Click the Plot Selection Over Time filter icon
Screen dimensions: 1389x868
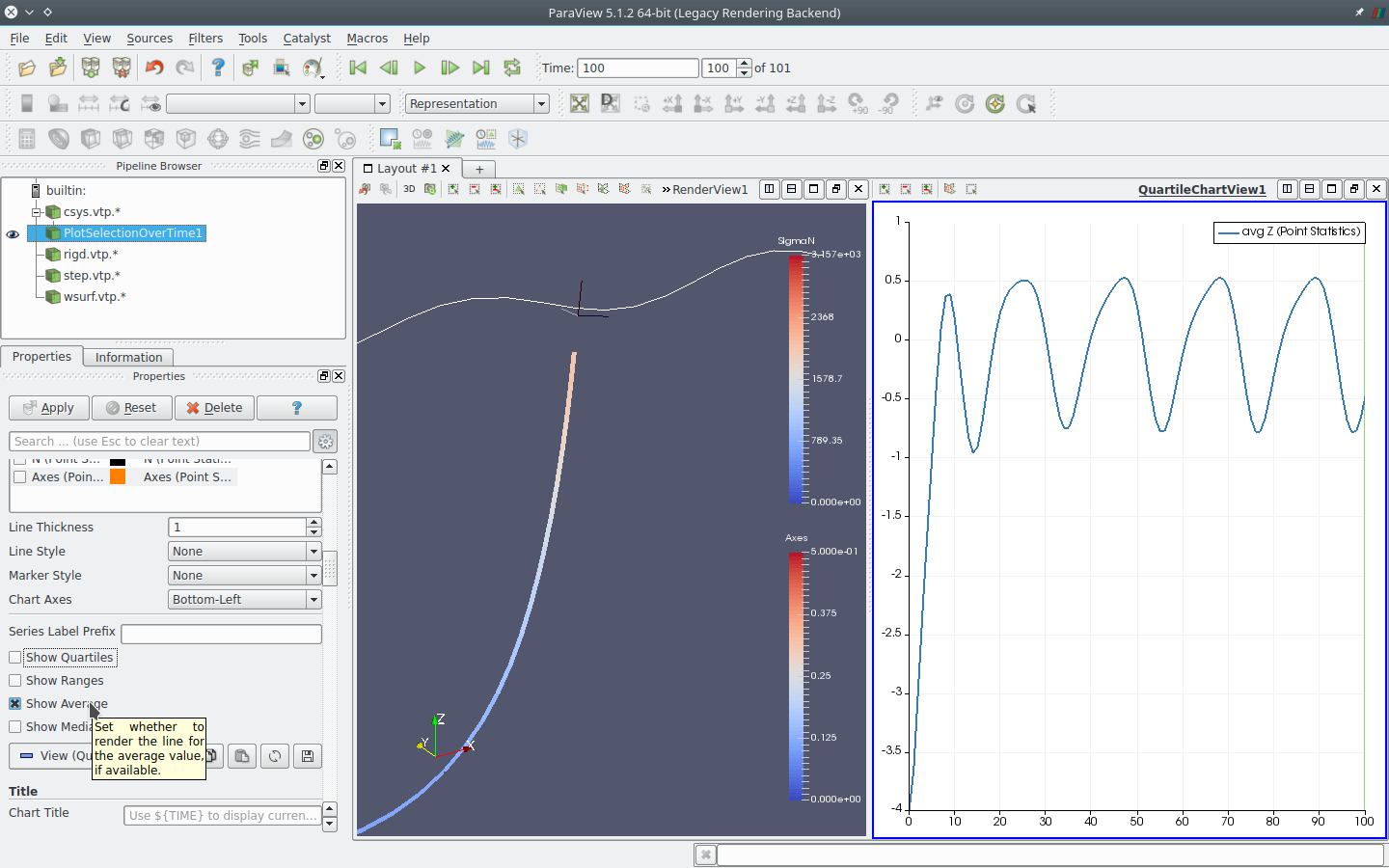[x=486, y=139]
